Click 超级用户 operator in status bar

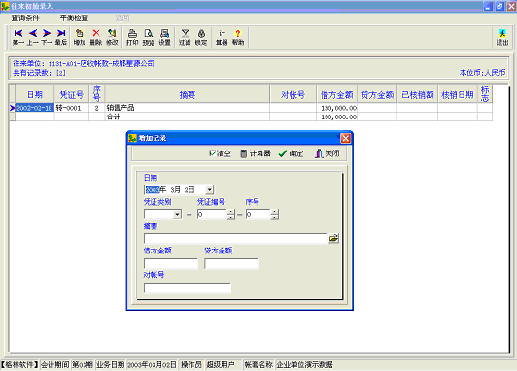tap(221, 365)
